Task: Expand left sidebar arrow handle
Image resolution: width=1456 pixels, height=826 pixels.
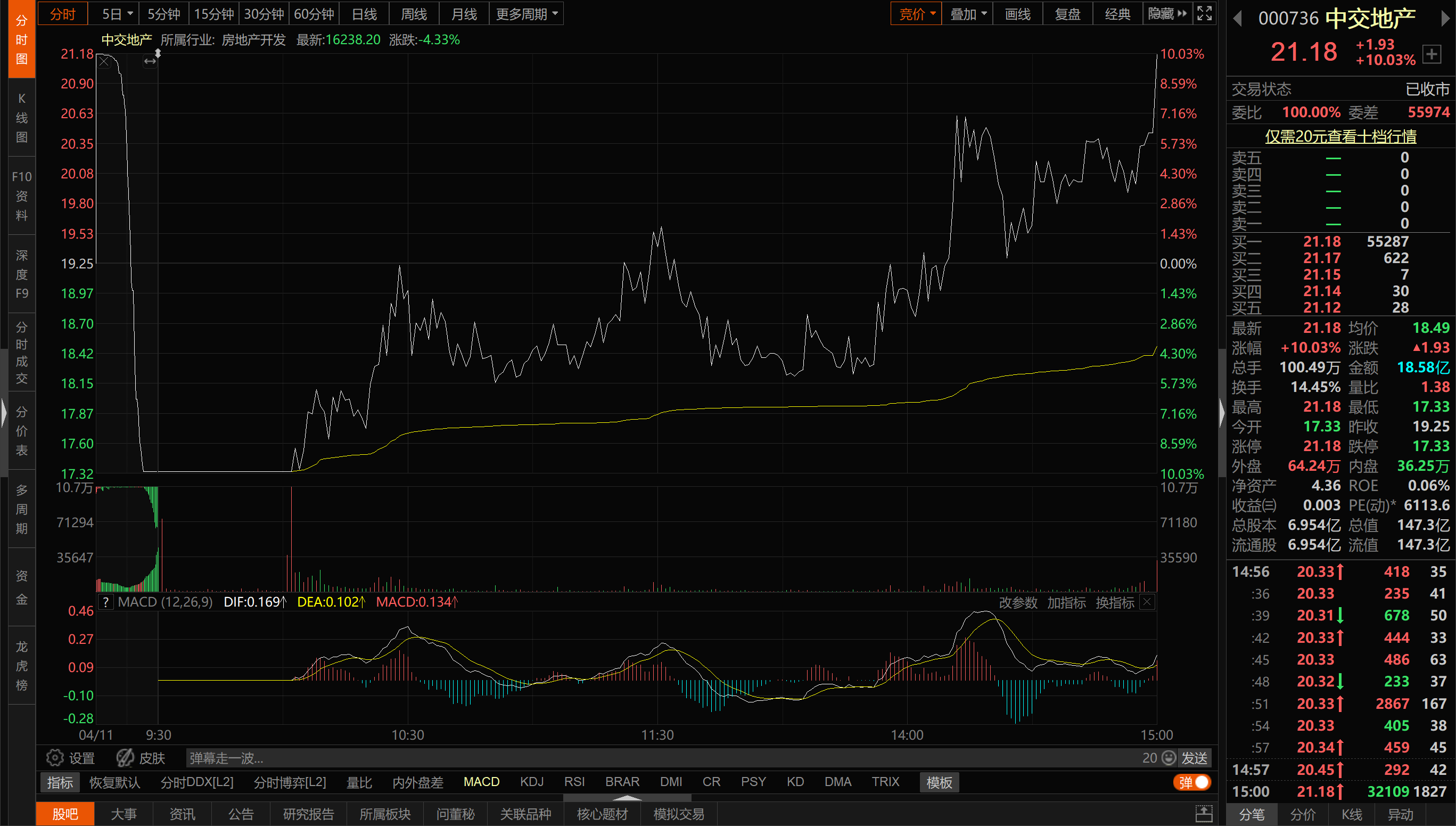Action: click(3, 412)
